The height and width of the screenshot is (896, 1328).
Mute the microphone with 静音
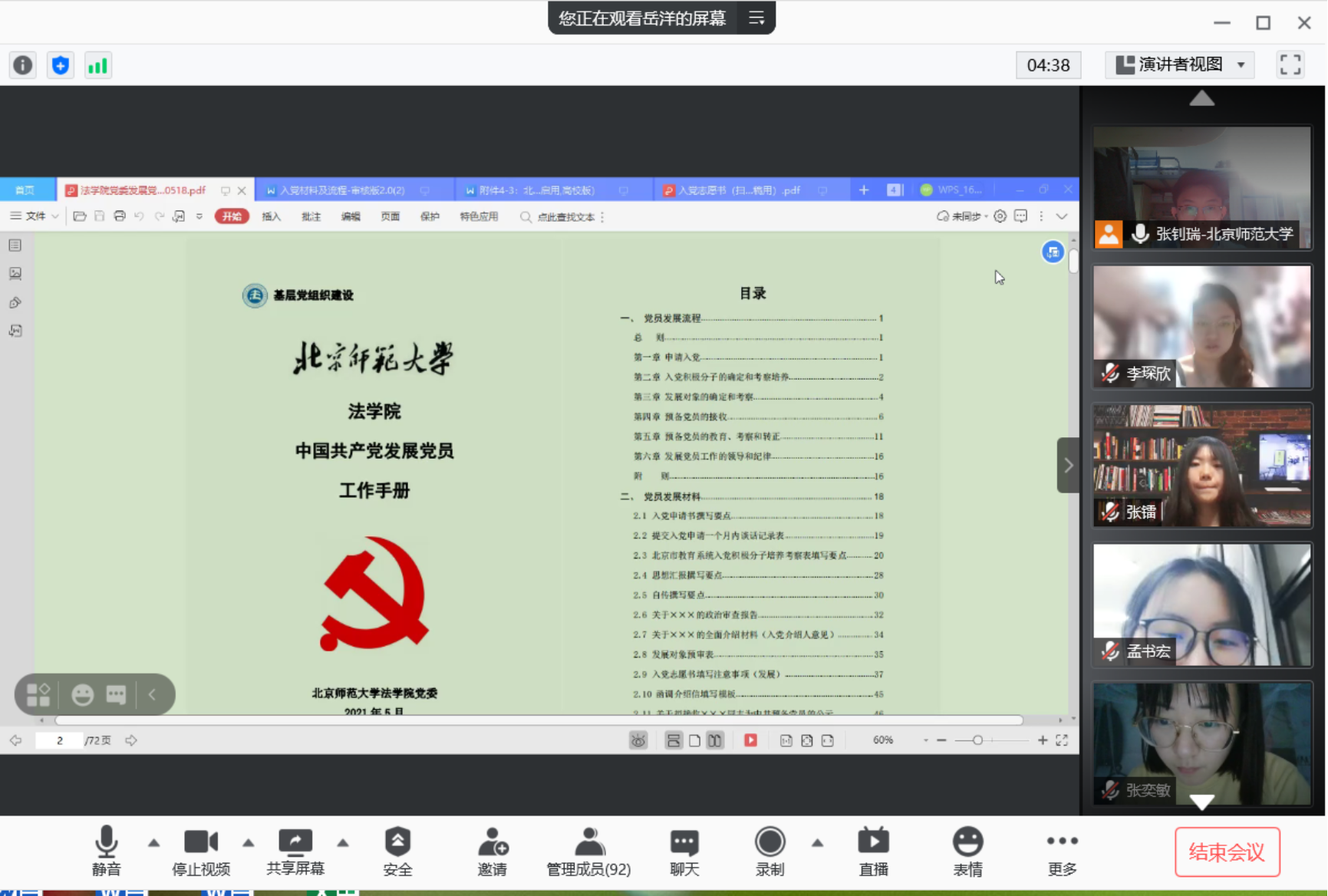[x=106, y=850]
